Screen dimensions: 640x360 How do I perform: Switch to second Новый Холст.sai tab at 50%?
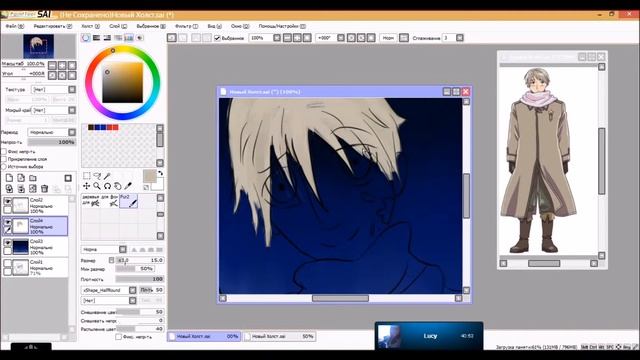click(x=280, y=336)
